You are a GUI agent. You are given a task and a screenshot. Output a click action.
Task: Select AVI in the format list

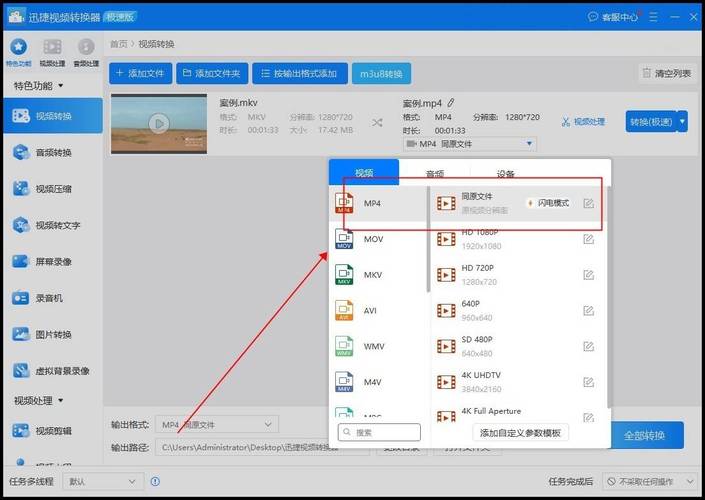point(378,311)
